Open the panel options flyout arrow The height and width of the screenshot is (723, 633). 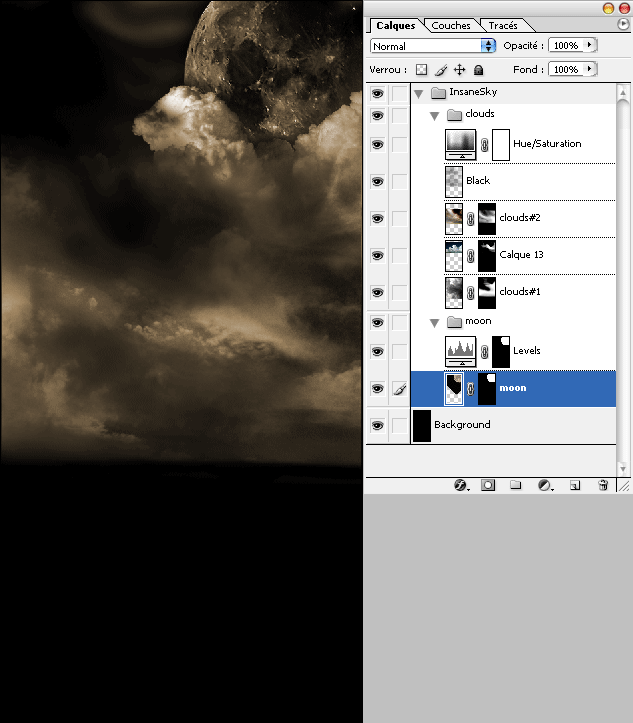tap(623, 24)
